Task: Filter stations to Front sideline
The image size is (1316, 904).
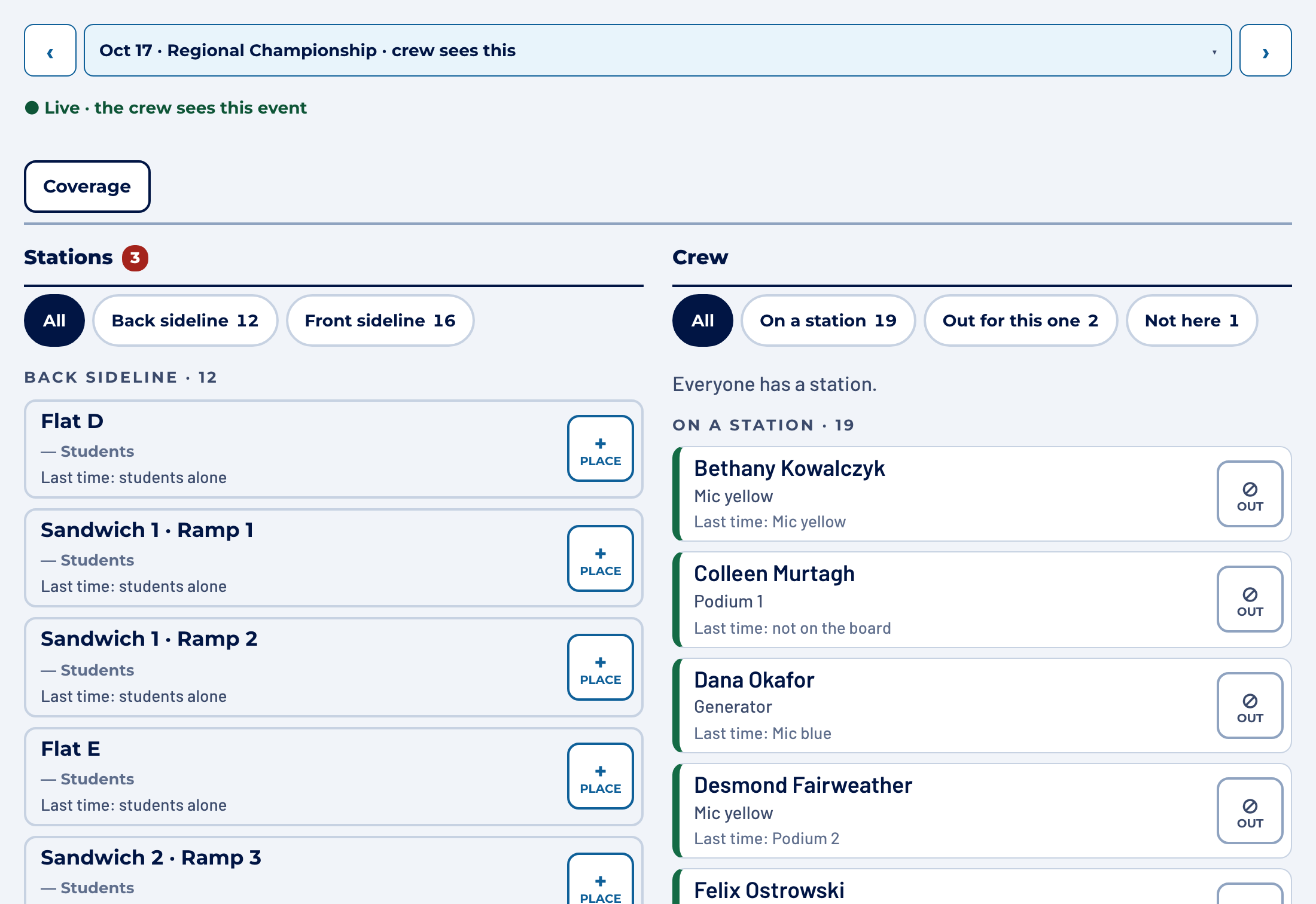Action: click(380, 320)
